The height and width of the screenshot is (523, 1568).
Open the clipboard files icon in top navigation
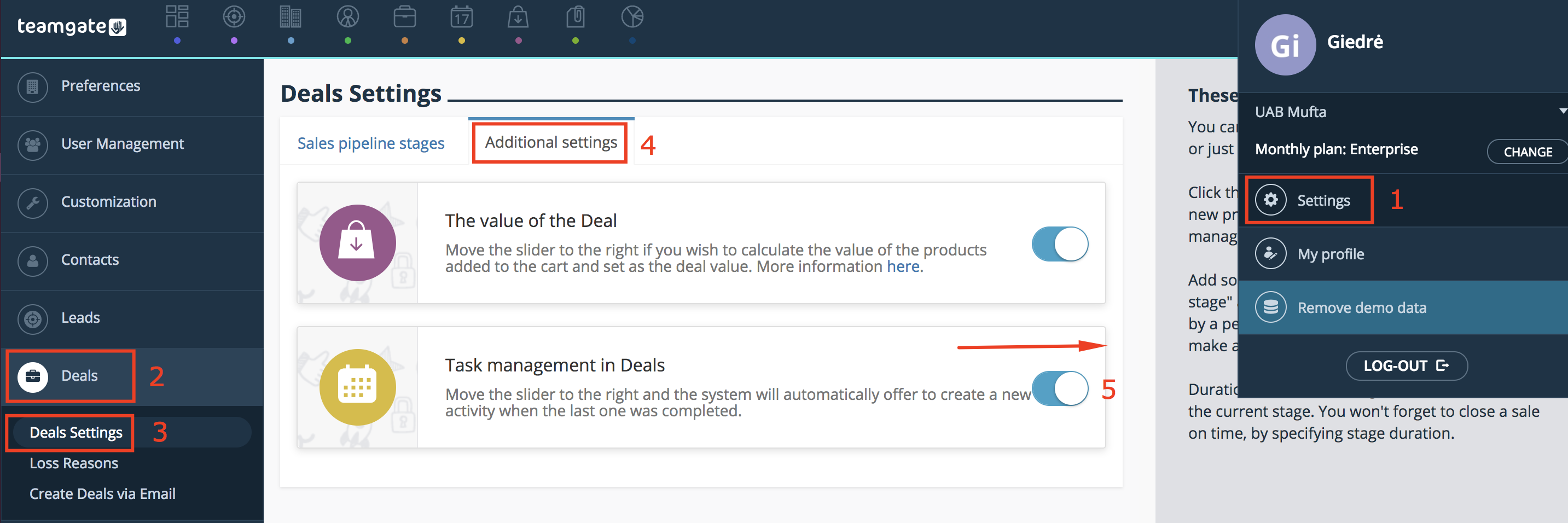coord(575,16)
